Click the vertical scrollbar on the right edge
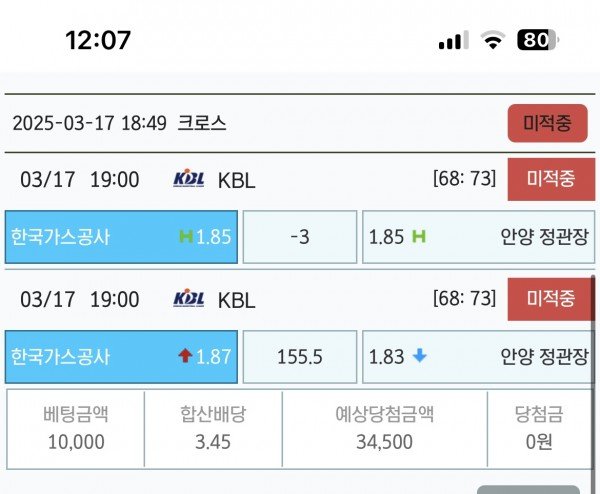This screenshot has height=494, width=600. (593, 383)
